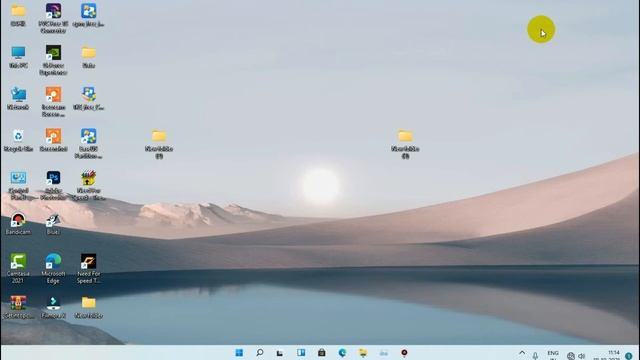Open the ENG input language switcher

coord(553,354)
